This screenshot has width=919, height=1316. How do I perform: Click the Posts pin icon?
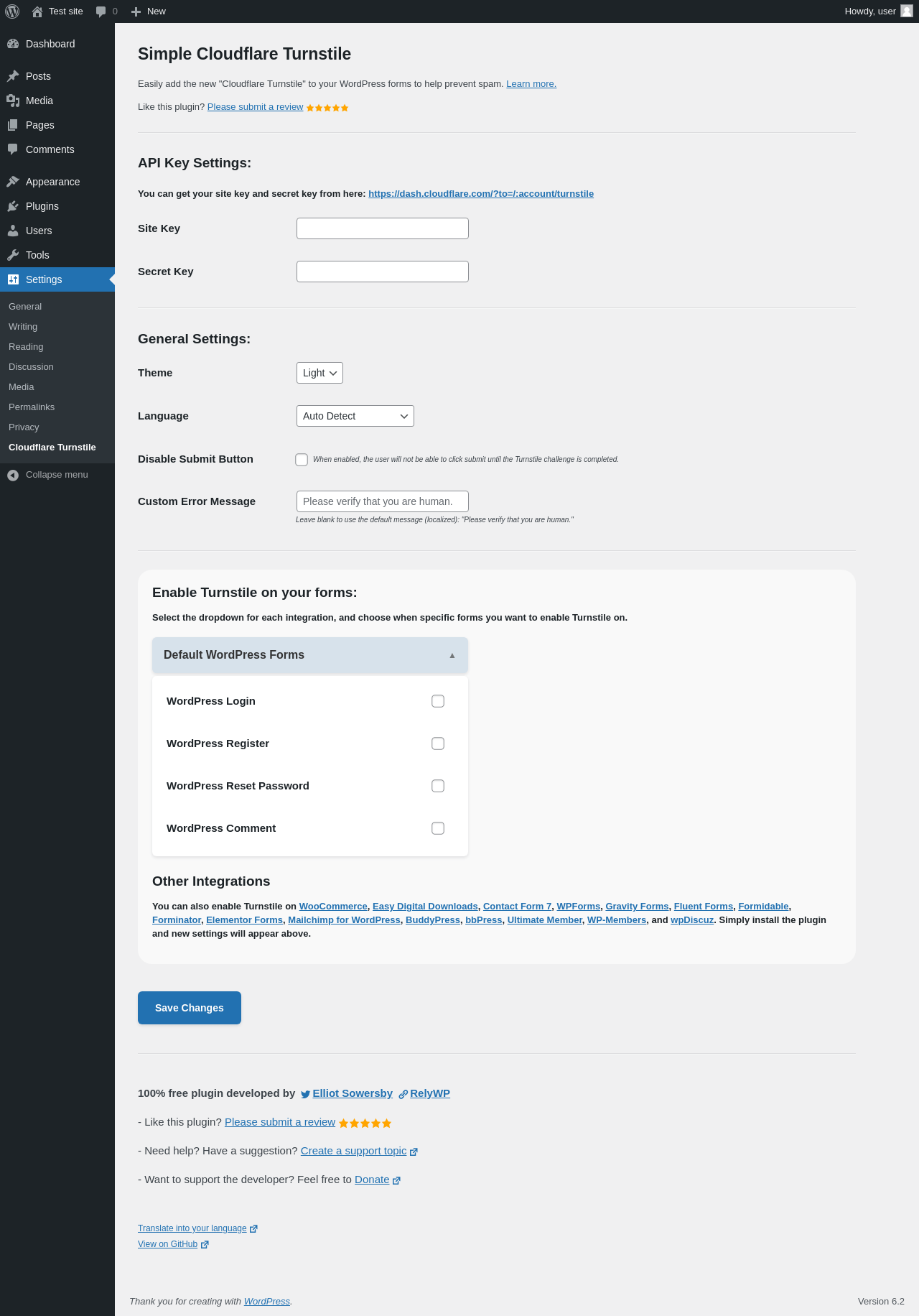click(13, 76)
